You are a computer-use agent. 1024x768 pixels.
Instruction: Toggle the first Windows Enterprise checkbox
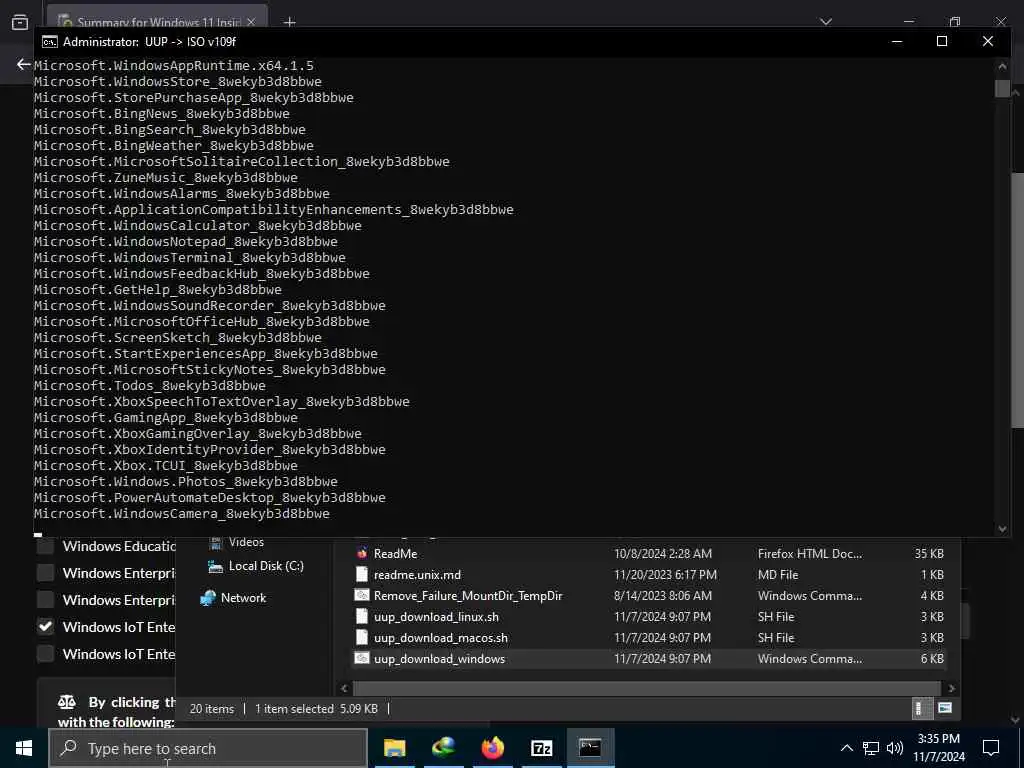46,573
